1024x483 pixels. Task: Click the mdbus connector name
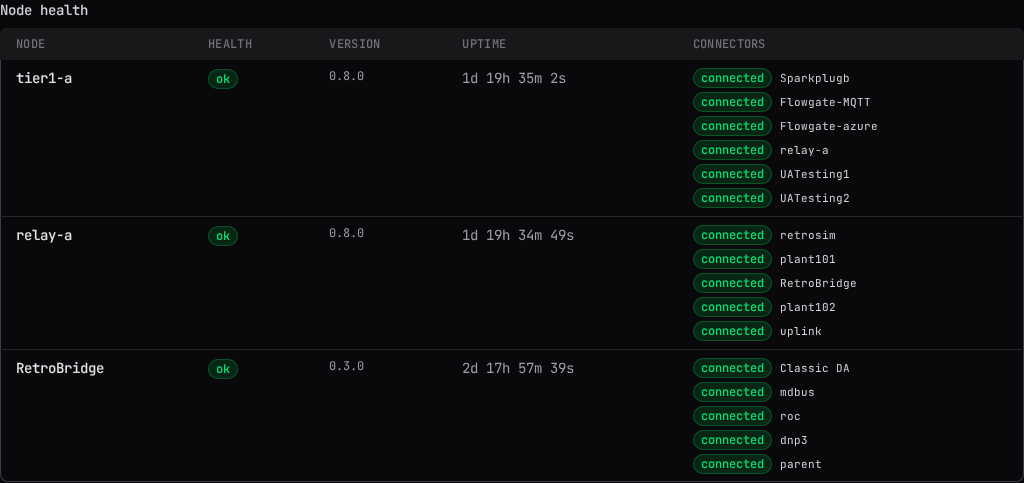(797, 392)
